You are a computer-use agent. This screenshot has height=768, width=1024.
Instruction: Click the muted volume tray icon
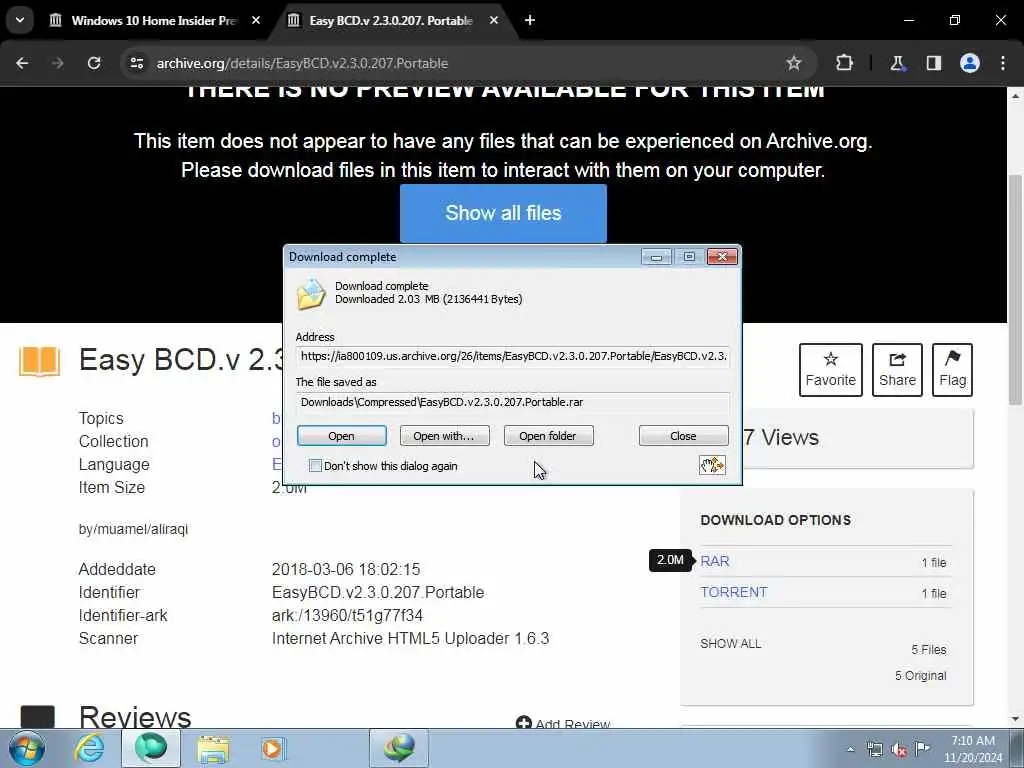tap(899, 750)
